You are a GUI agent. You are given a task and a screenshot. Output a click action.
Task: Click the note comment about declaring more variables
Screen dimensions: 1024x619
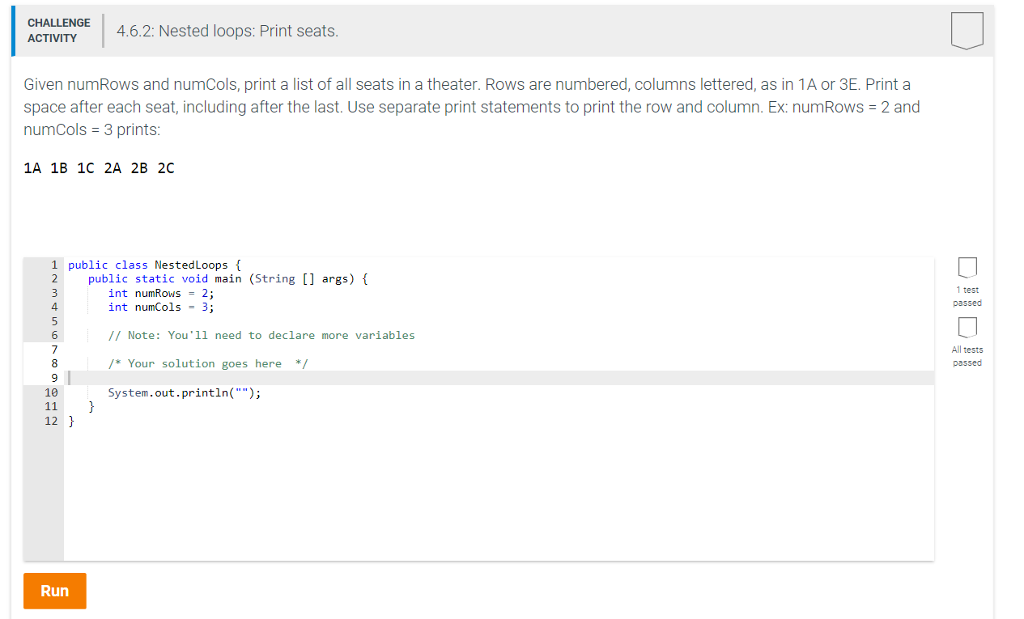[x=260, y=335]
